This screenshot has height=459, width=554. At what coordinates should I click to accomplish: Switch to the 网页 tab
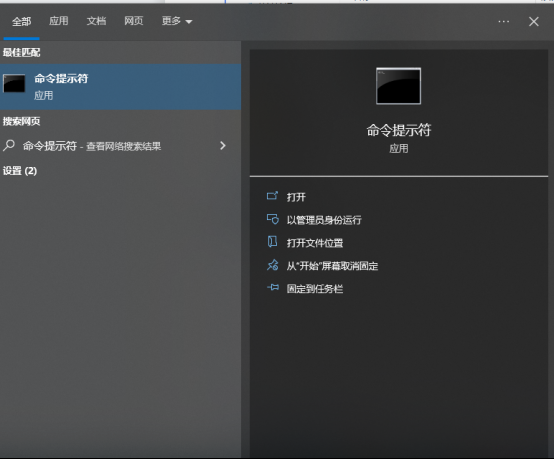click(x=134, y=21)
